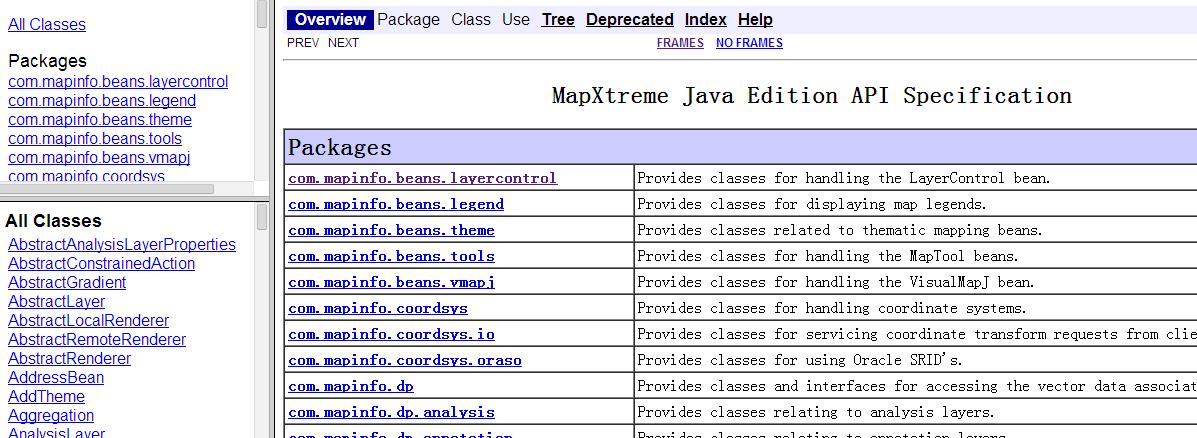The image size is (1197, 438).
Task: Switch to FRAMES view
Action: click(x=680, y=43)
